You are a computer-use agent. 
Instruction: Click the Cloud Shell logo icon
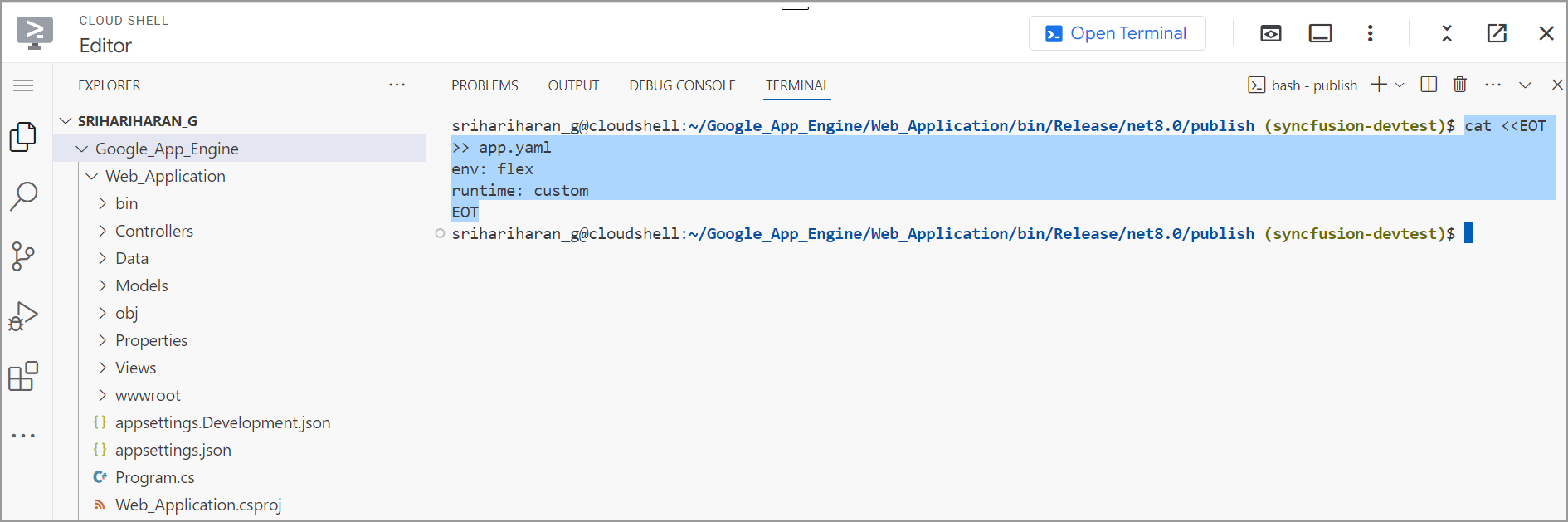click(x=35, y=33)
